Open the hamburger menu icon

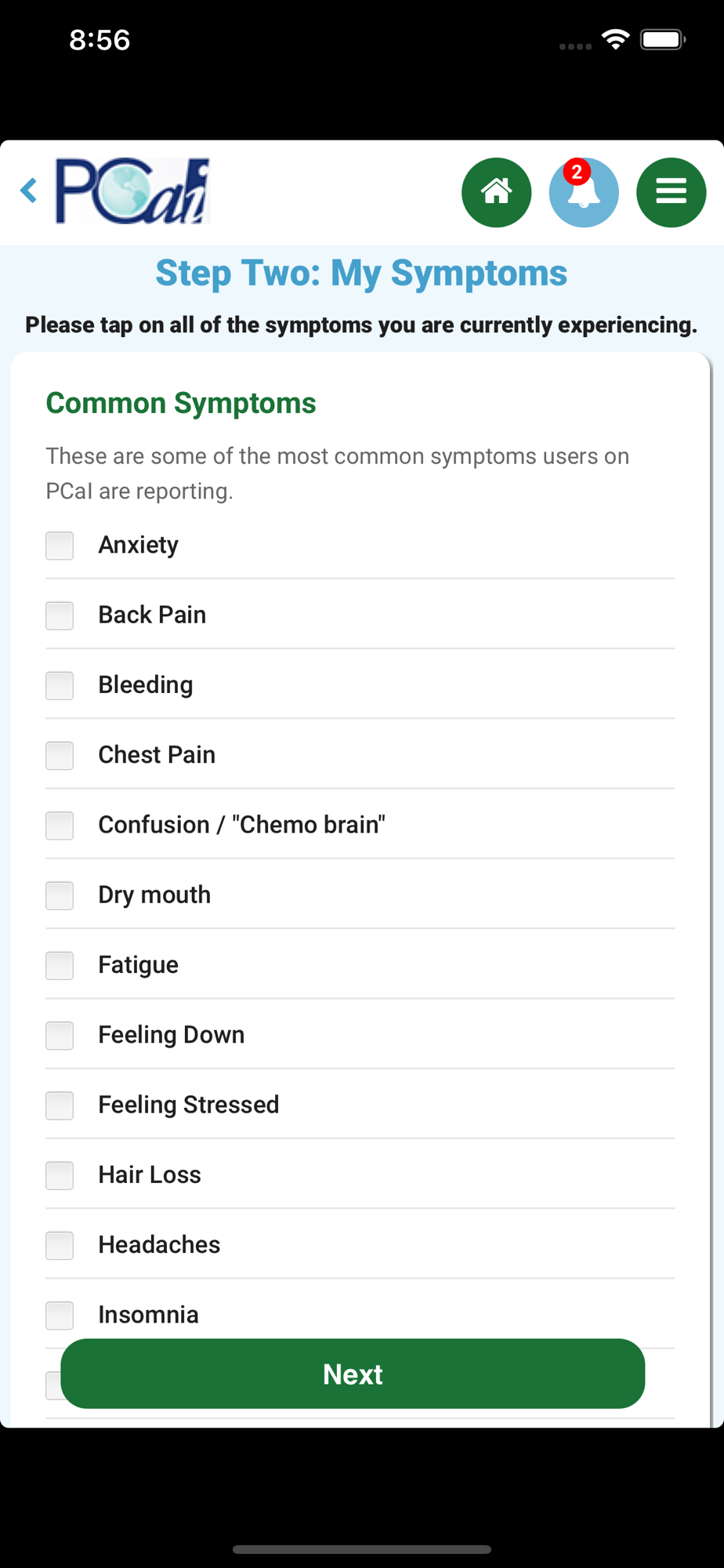tap(672, 193)
